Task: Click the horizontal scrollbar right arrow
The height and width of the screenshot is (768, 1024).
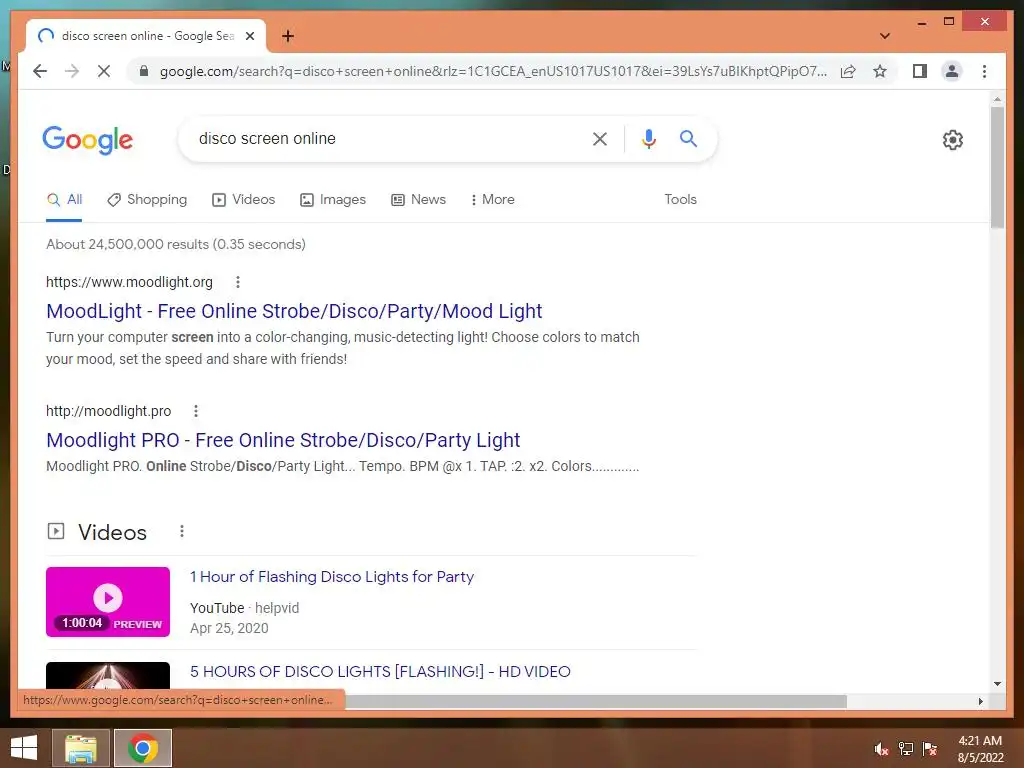Action: 980,701
